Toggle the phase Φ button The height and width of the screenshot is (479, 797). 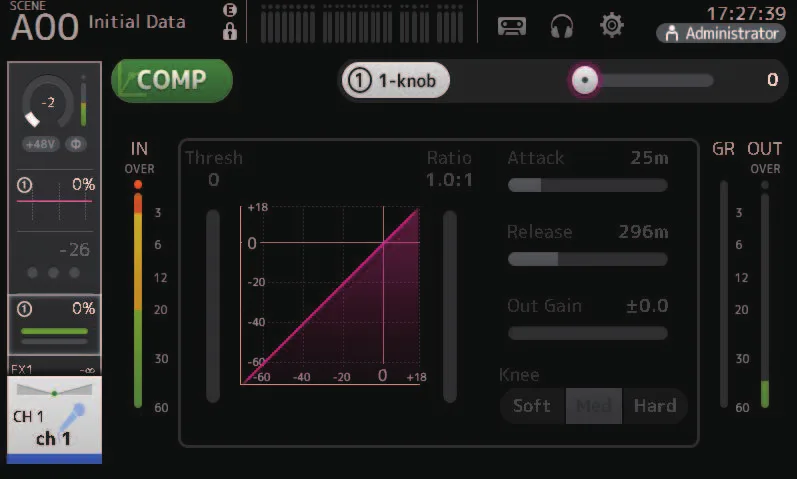(x=76, y=144)
